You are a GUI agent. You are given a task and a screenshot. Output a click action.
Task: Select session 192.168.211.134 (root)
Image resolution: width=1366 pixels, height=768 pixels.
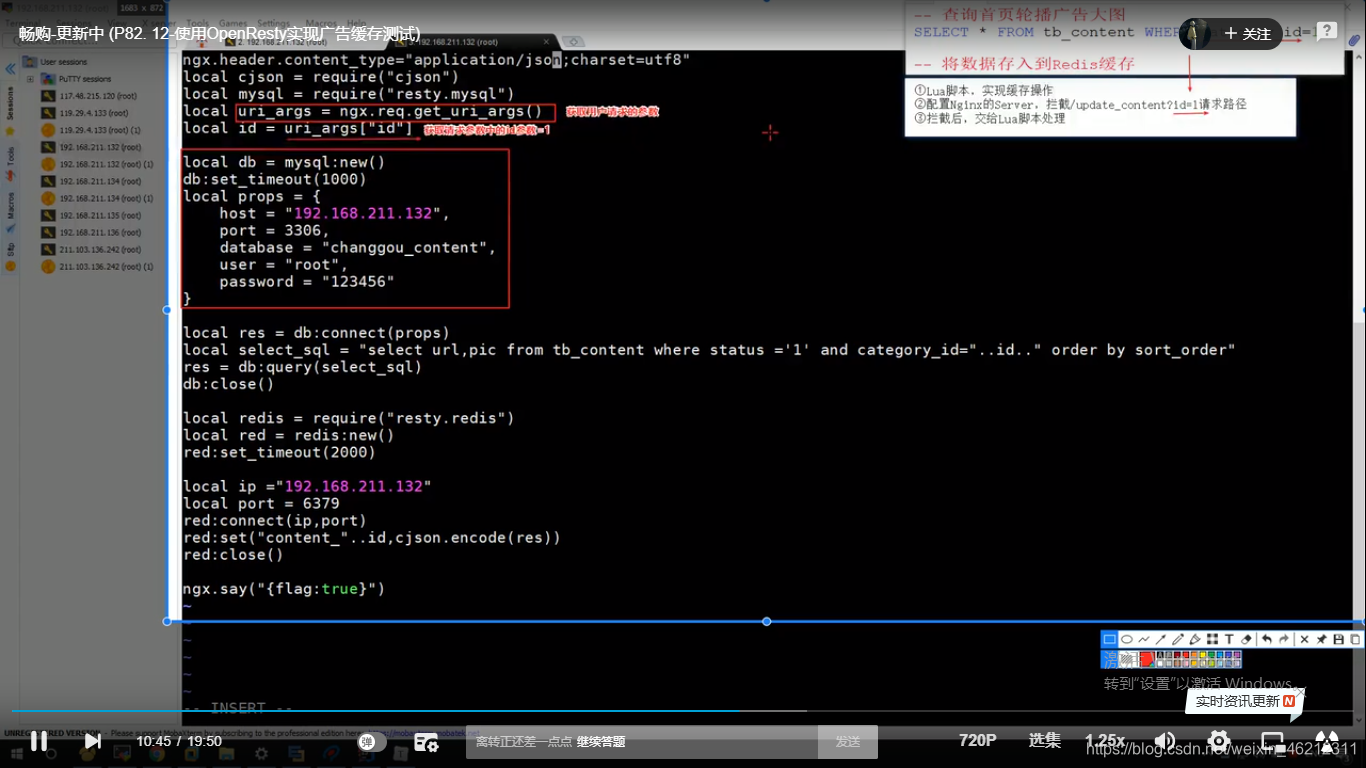pyautogui.click(x=98, y=181)
